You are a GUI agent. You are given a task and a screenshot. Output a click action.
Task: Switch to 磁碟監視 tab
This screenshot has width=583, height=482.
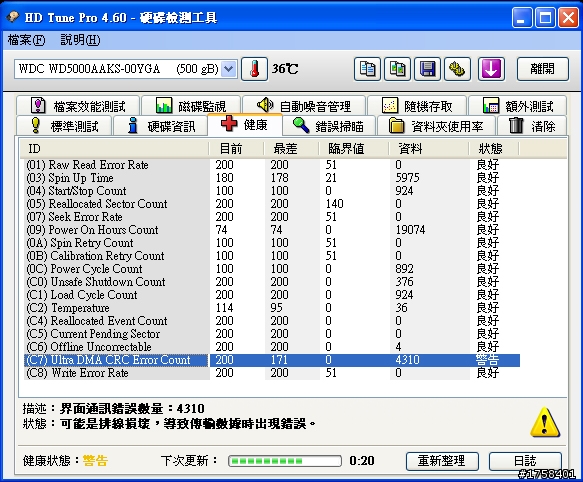point(191,106)
